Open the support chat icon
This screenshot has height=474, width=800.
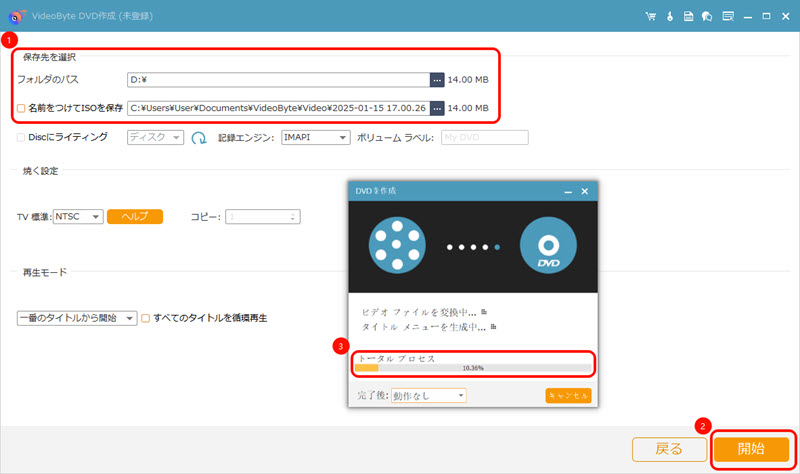pyautogui.click(x=707, y=16)
